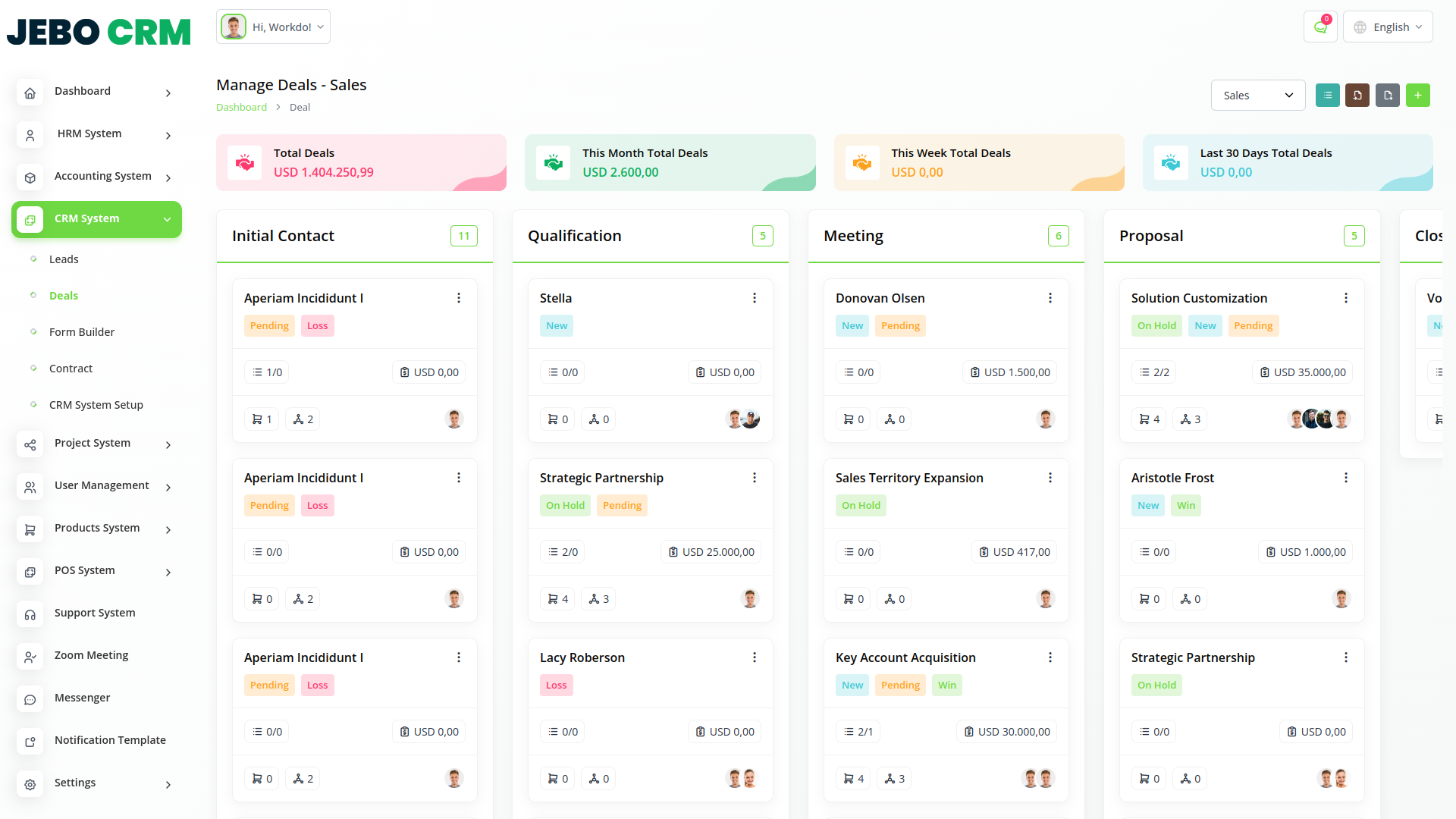Click the Dashboard breadcrumb link
This screenshot has height=819, width=1456.
[241, 108]
